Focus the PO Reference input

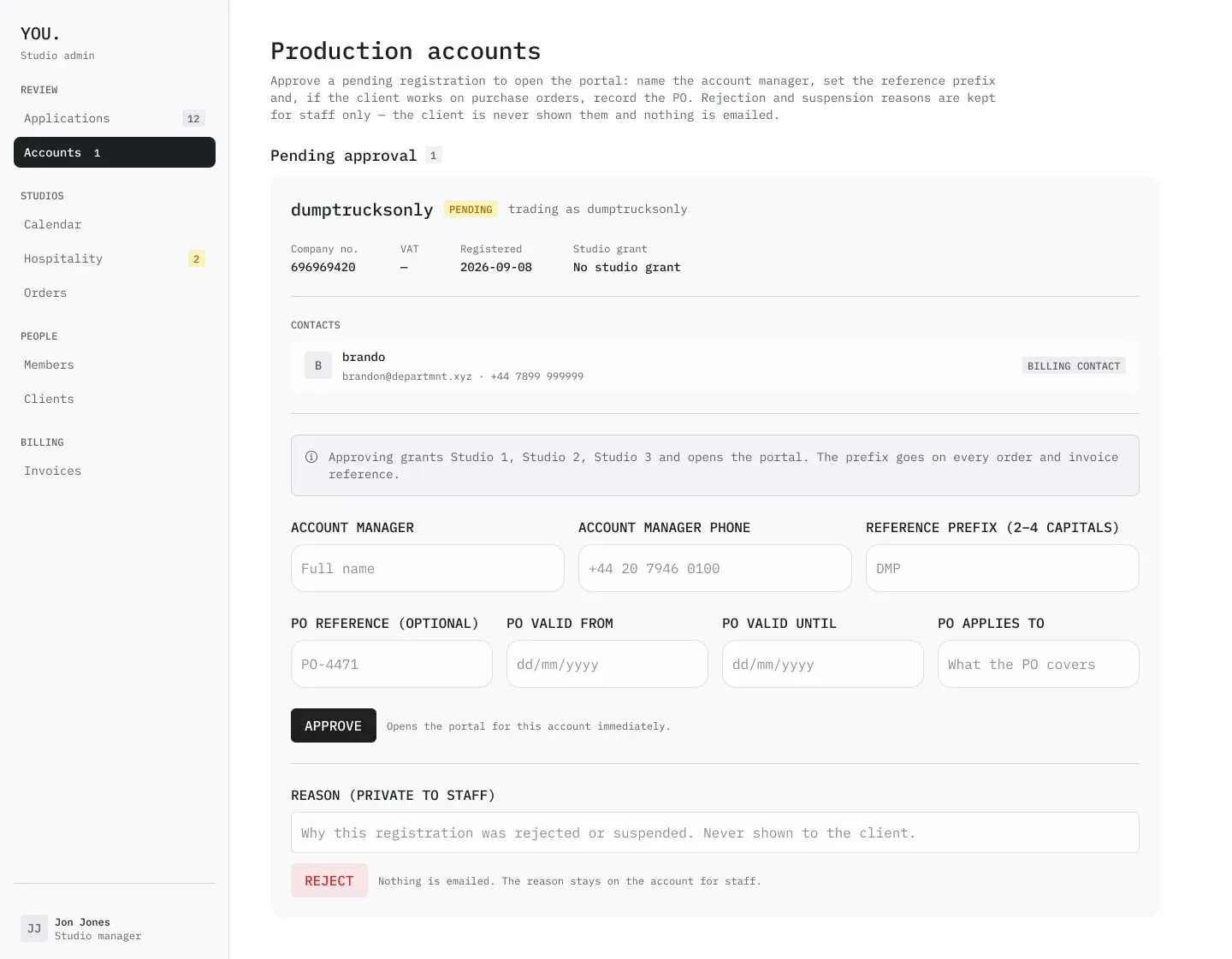pyautogui.click(x=392, y=664)
